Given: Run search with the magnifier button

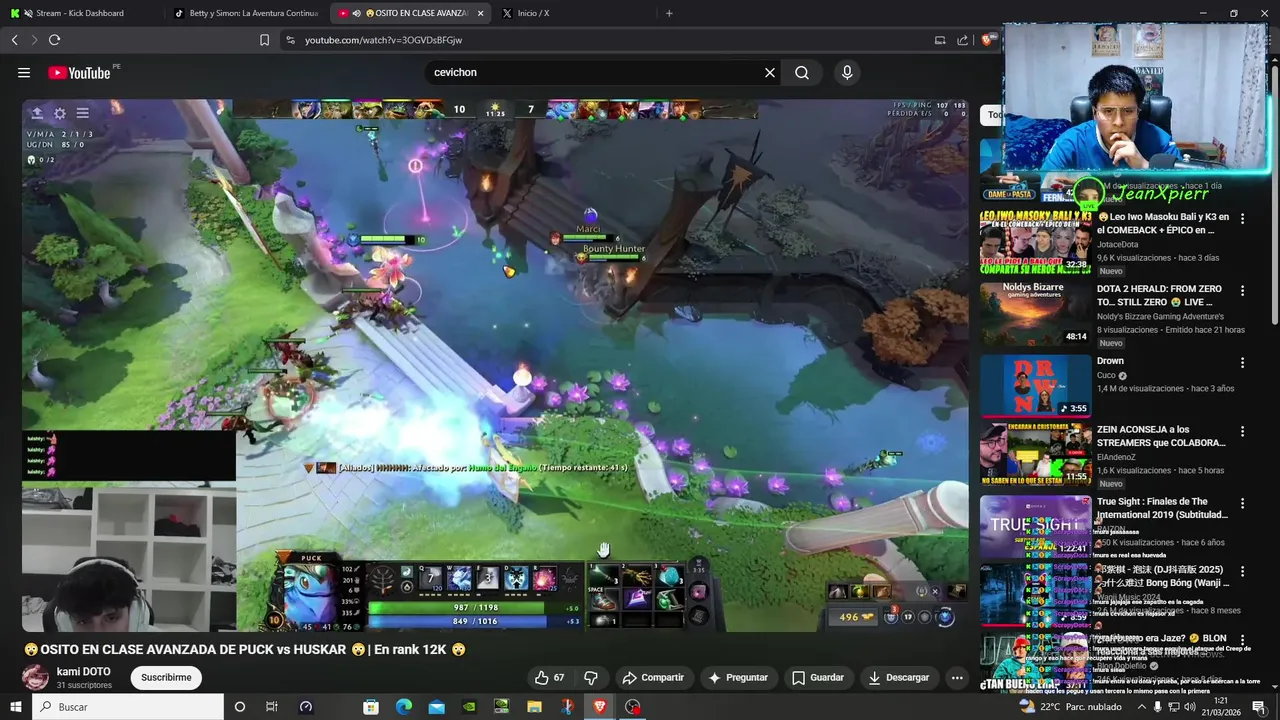Looking at the screenshot, I should [802, 72].
